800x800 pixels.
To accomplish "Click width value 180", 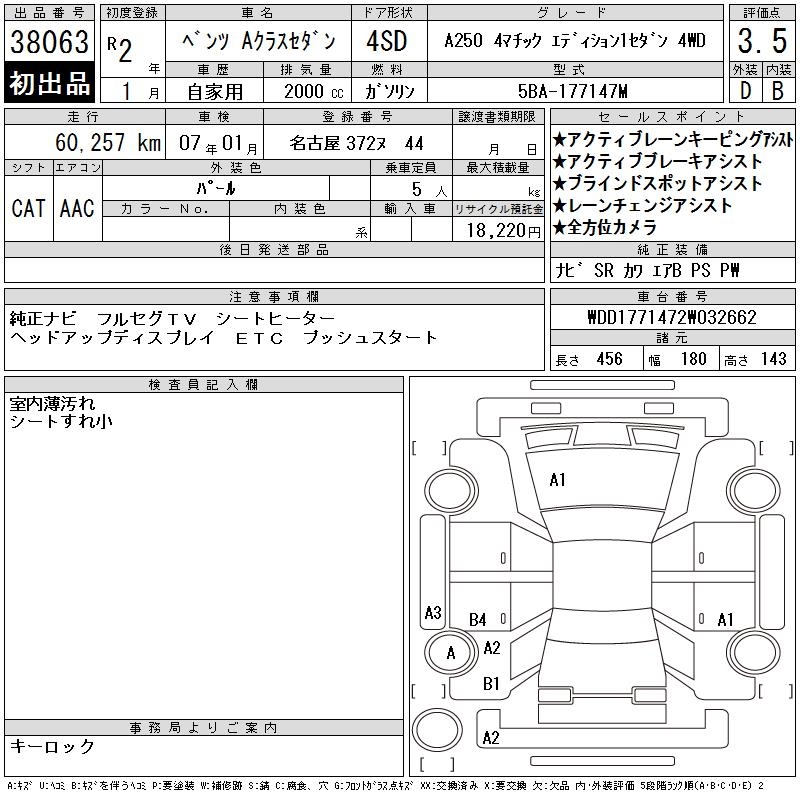I will click(x=693, y=359).
